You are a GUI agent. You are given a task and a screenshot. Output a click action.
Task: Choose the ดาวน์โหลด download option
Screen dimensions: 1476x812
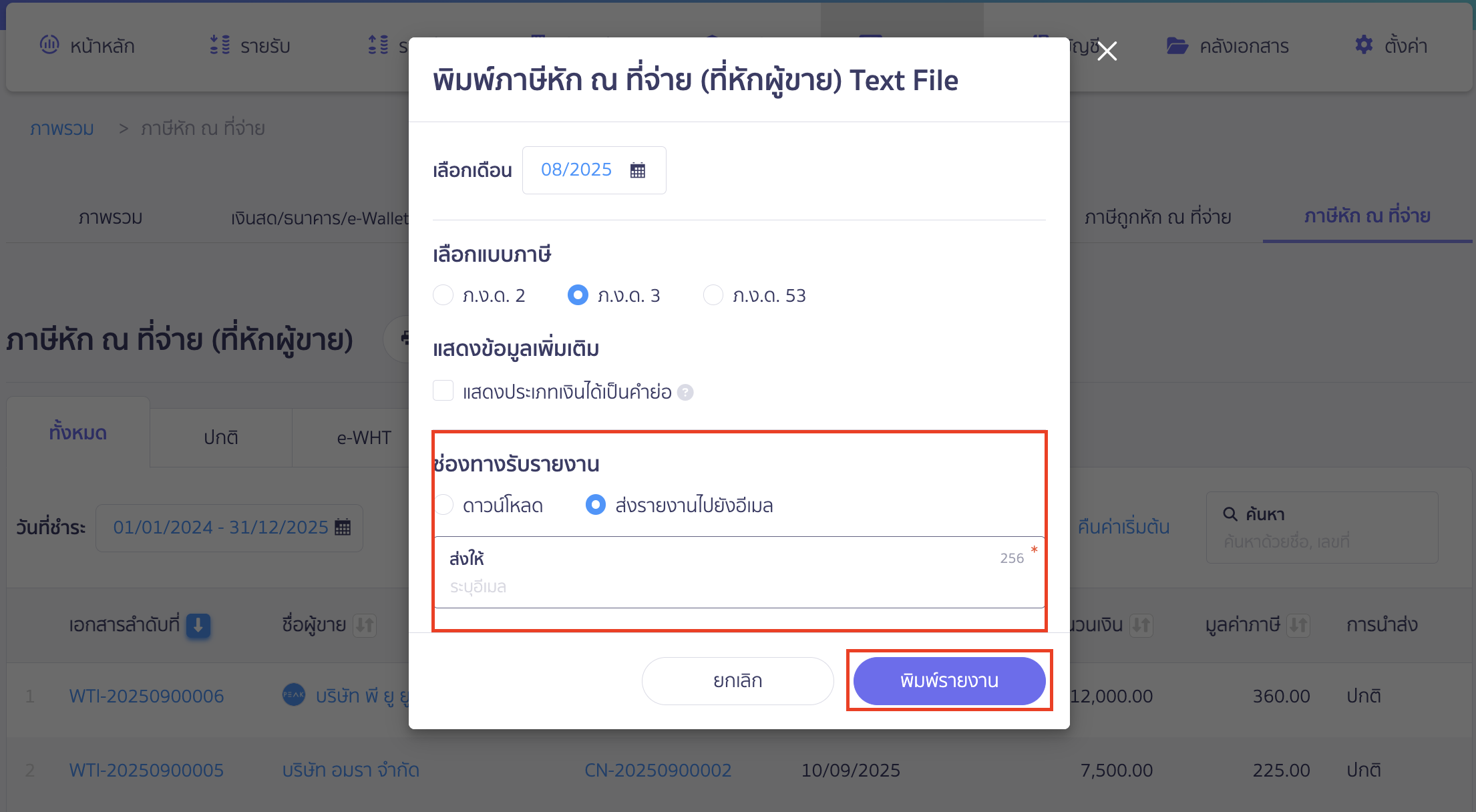pos(443,505)
